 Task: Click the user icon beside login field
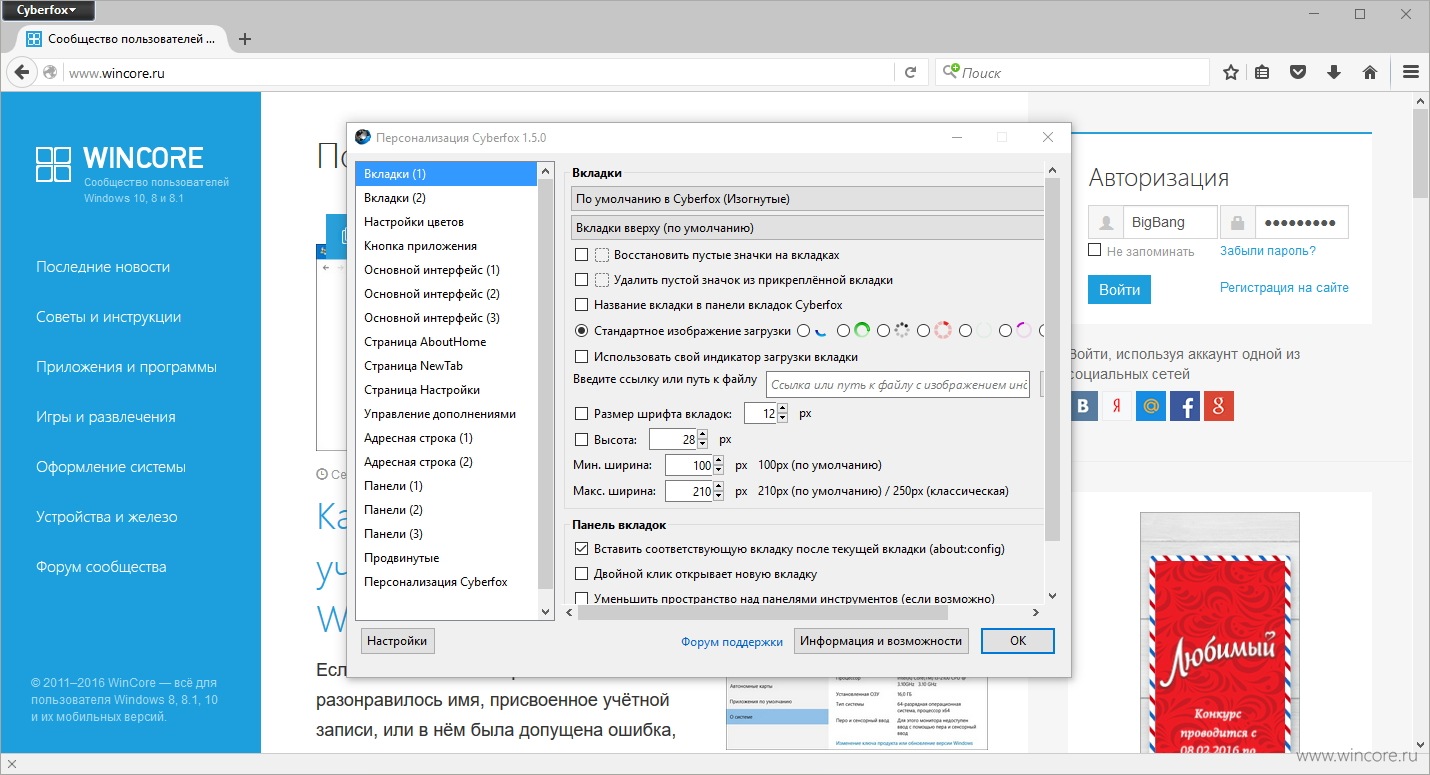(x=1105, y=222)
